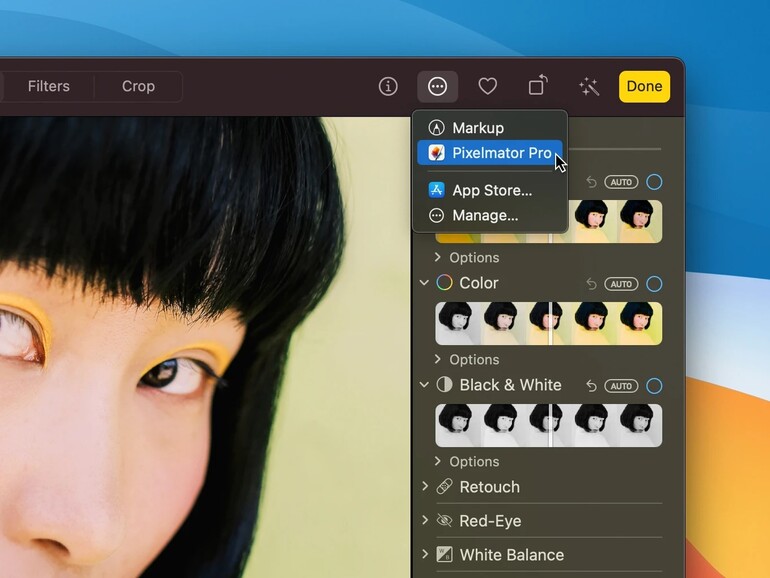Expand the White Balance section
This screenshot has height=578, width=770.
425,554
